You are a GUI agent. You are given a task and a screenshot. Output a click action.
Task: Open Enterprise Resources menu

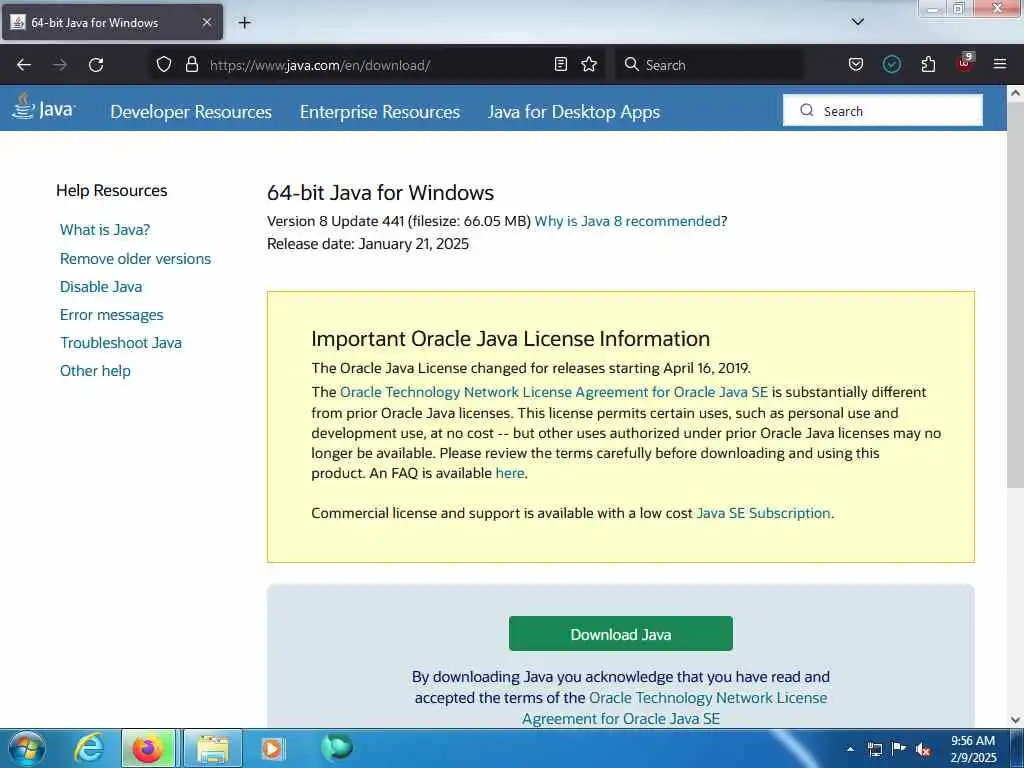379,112
